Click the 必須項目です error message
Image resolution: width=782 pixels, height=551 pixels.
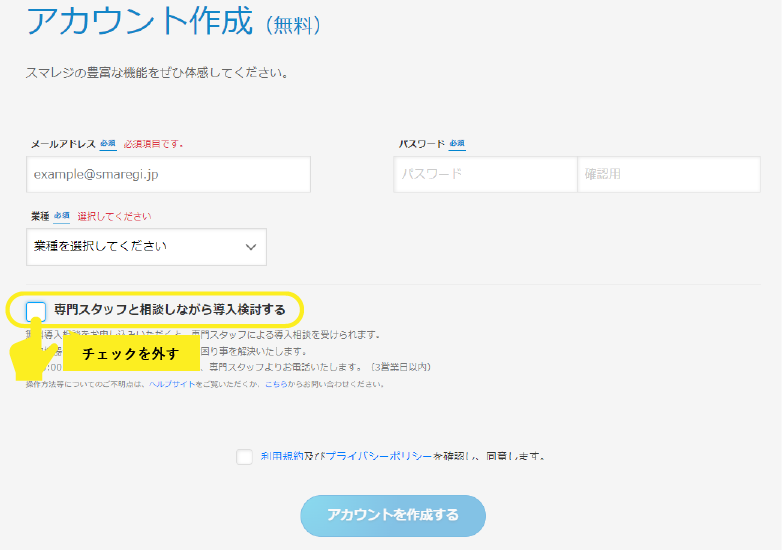coord(153,144)
